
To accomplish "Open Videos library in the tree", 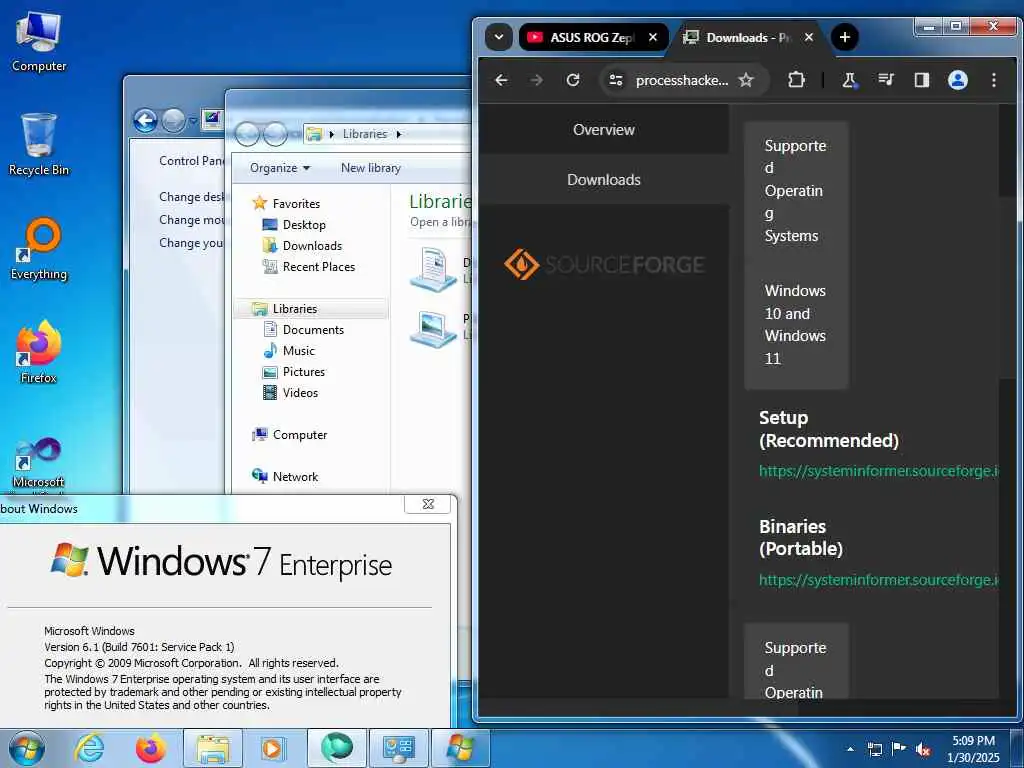I will coord(300,392).
